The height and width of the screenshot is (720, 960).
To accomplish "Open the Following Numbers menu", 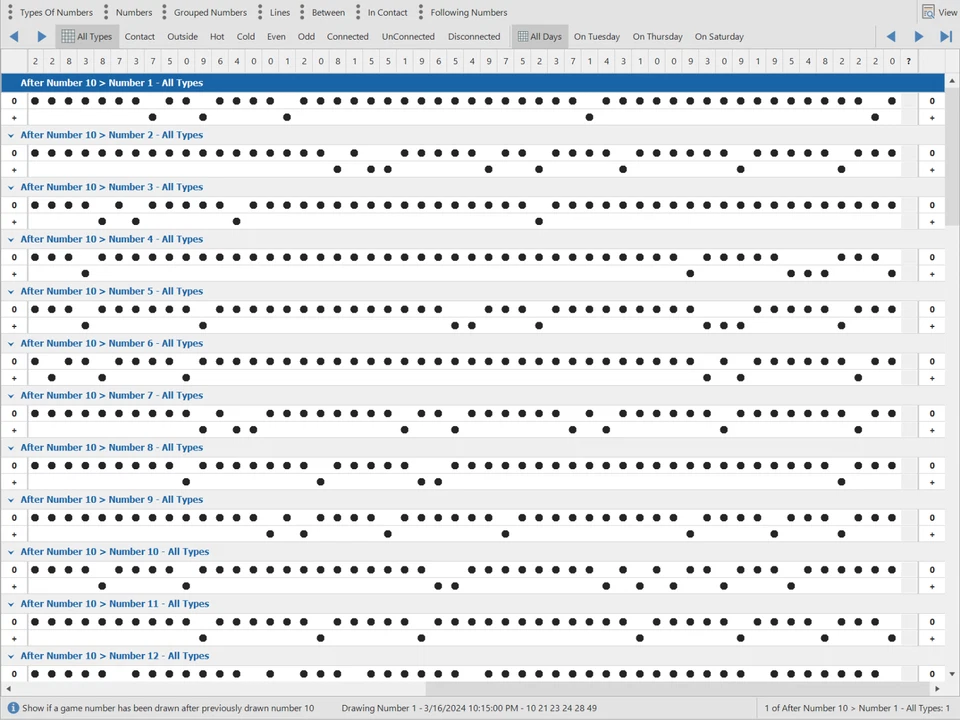I will click(467, 12).
